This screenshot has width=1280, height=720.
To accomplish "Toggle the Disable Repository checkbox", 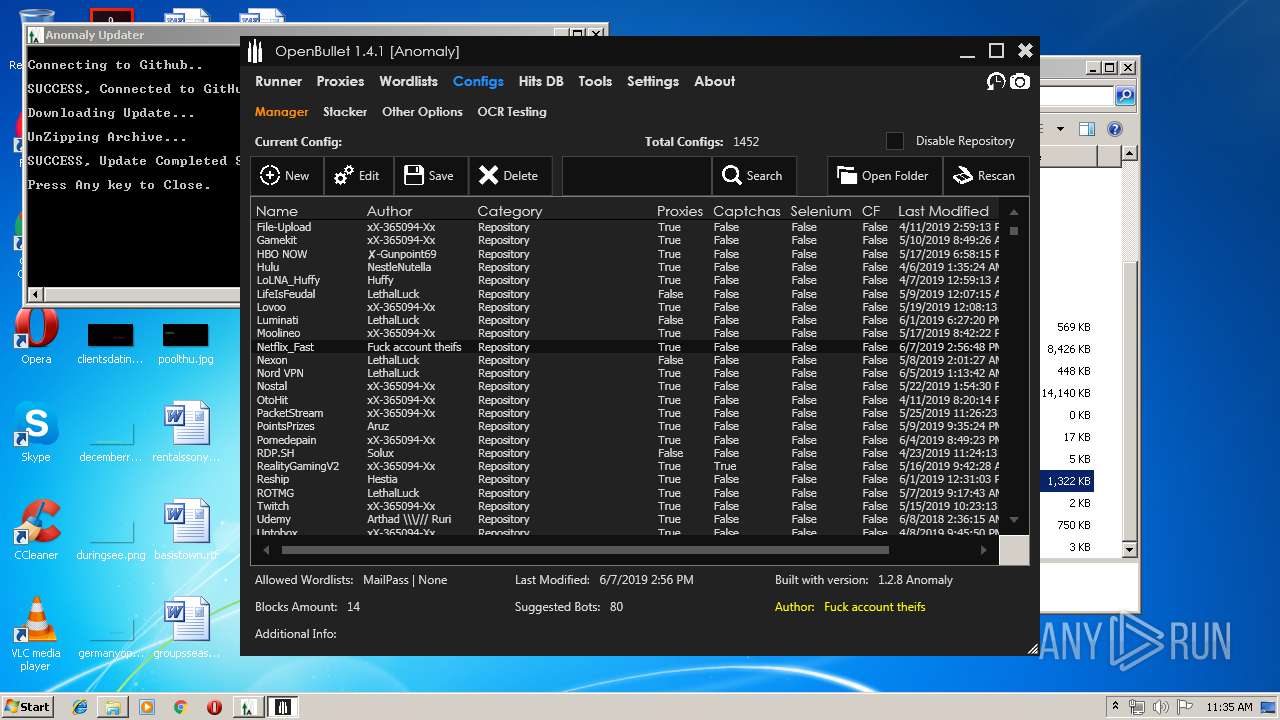I will tap(895, 141).
